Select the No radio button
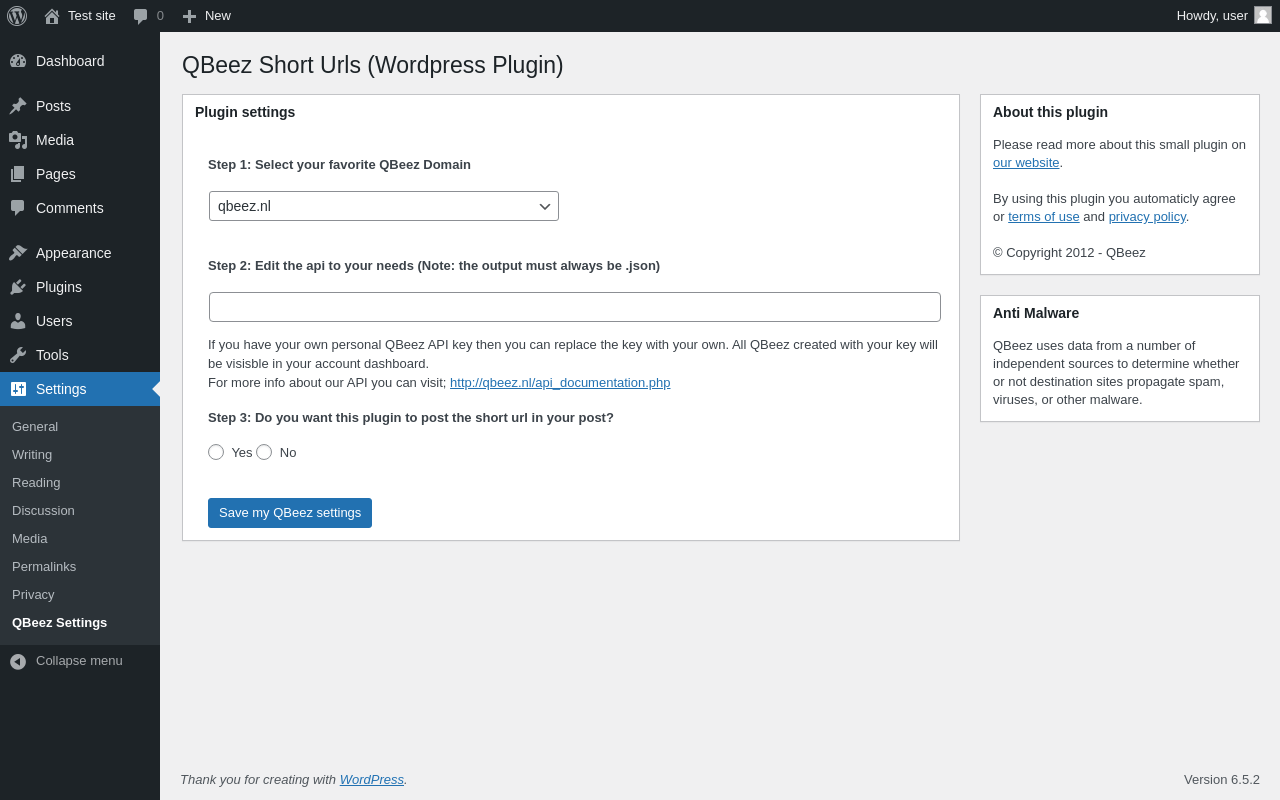This screenshot has height=800, width=1280. coord(264,452)
